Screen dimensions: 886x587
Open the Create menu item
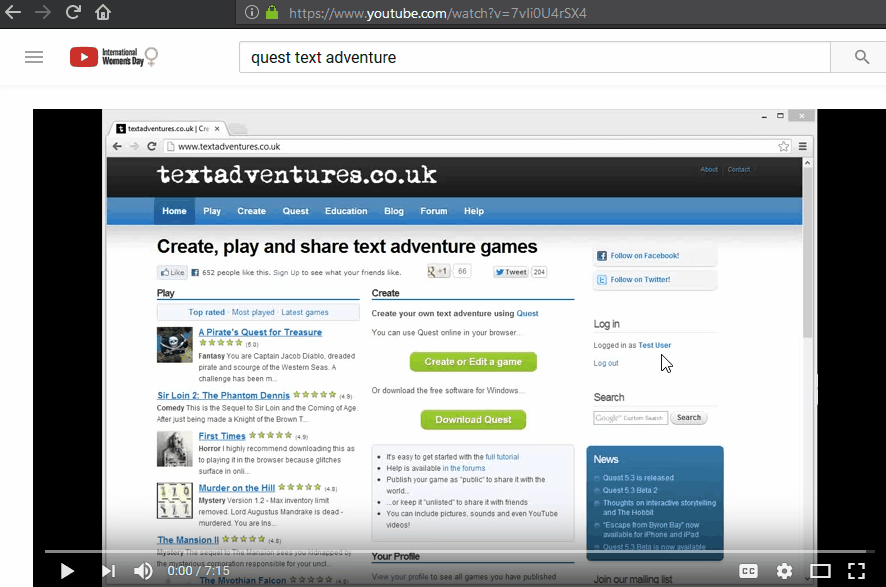point(251,211)
